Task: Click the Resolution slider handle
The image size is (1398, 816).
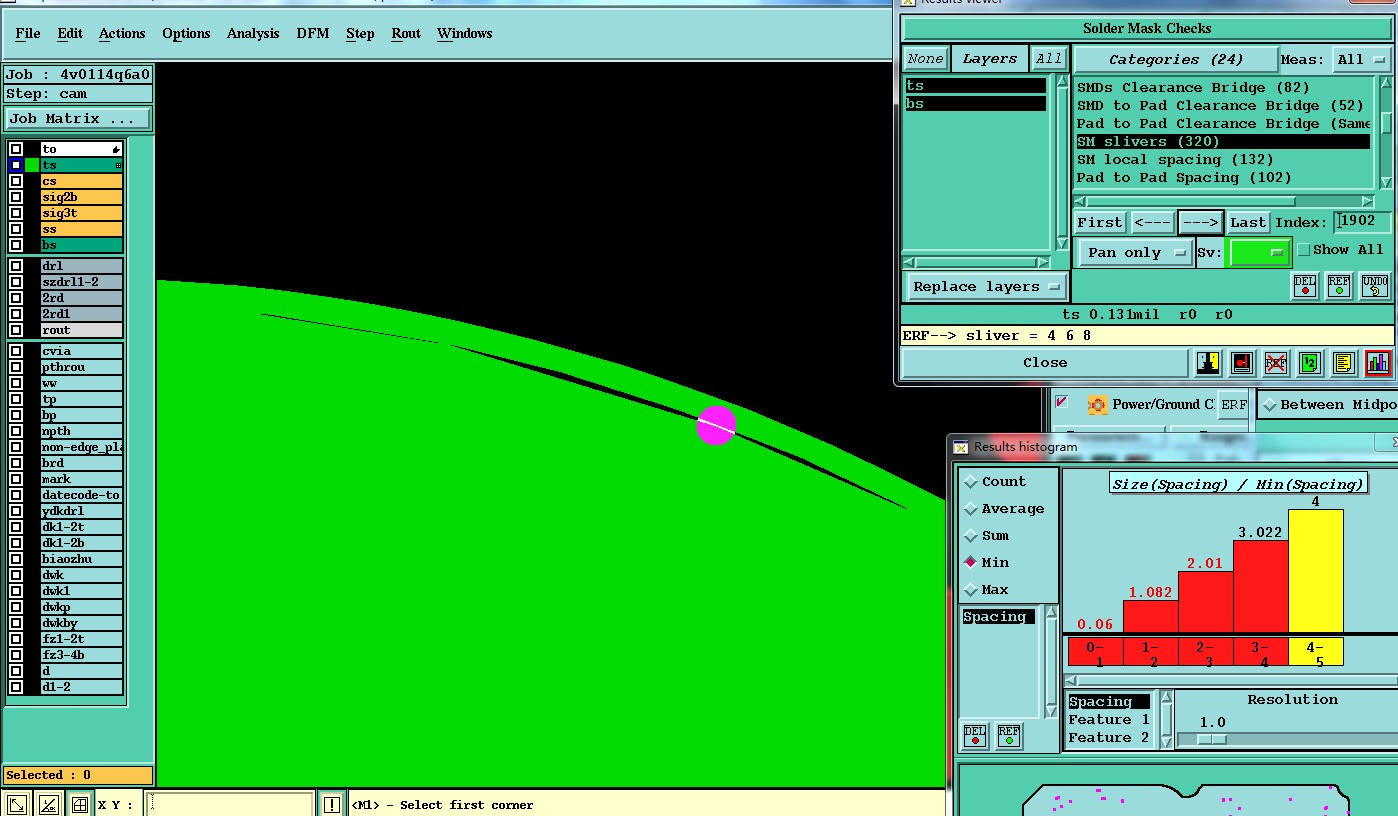Action: (1211, 739)
